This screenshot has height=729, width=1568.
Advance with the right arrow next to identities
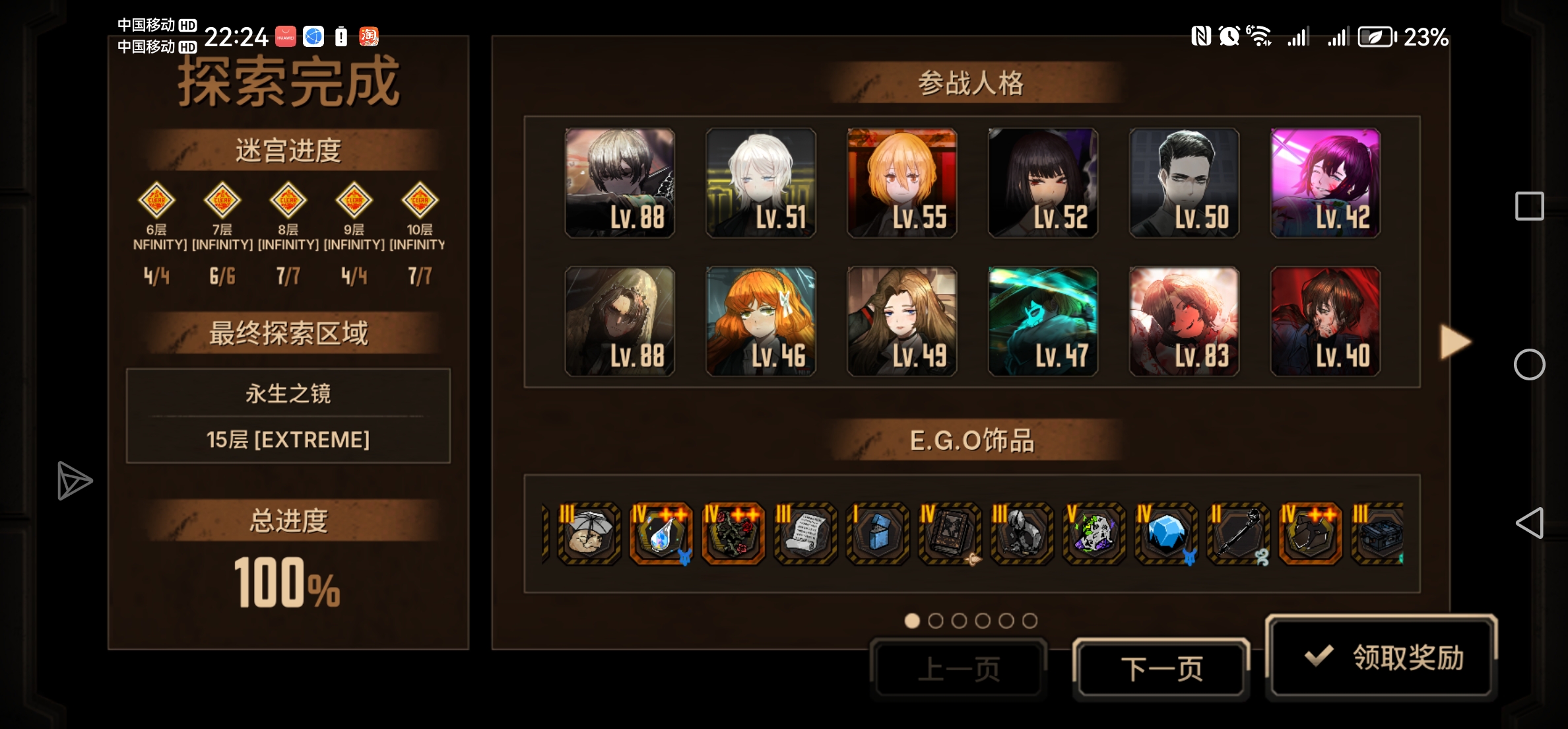click(1454, 342)
